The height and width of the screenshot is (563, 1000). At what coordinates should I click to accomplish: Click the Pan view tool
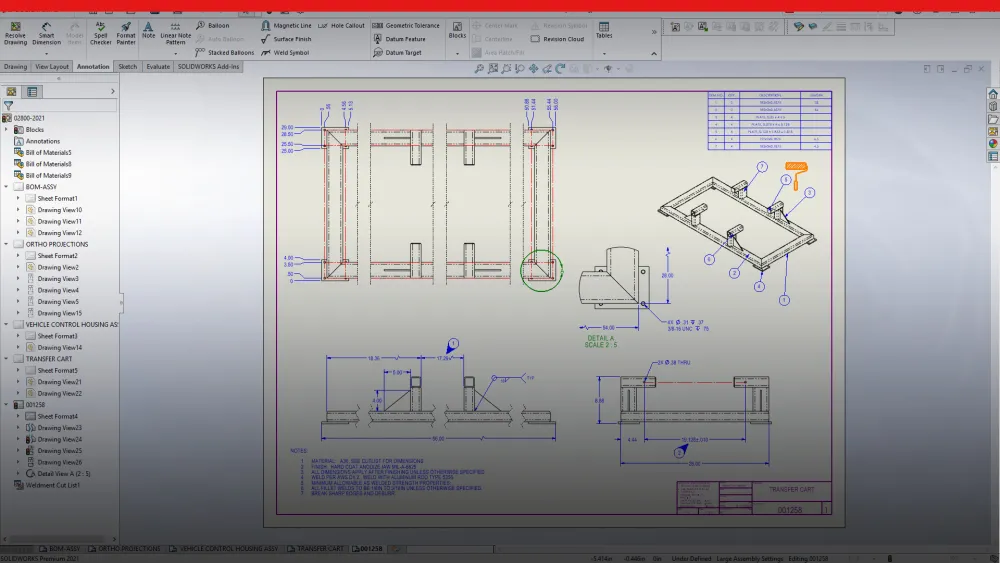click(x=533, y=68)
